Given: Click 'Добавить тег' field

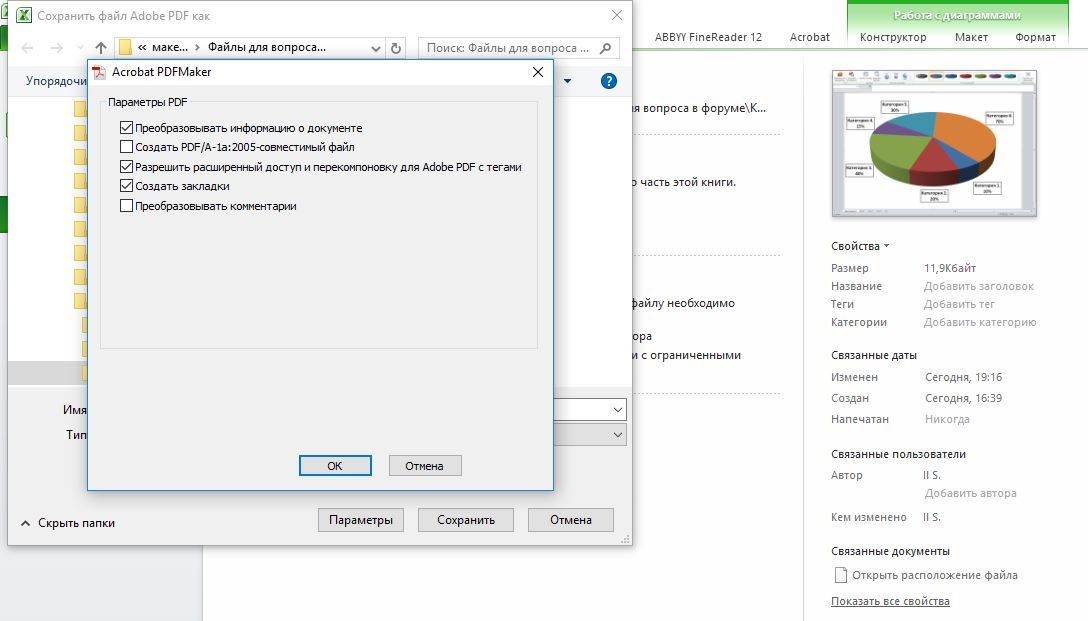Looking at the screenshot, I should click(959, 304).
